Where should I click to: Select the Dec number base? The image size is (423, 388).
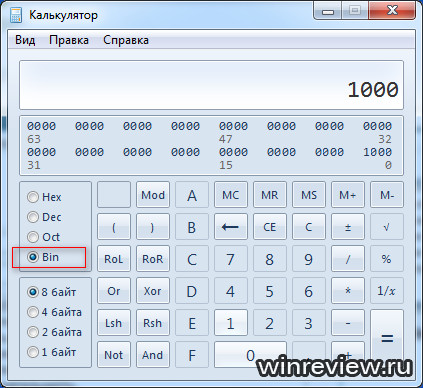click(44, 217)
